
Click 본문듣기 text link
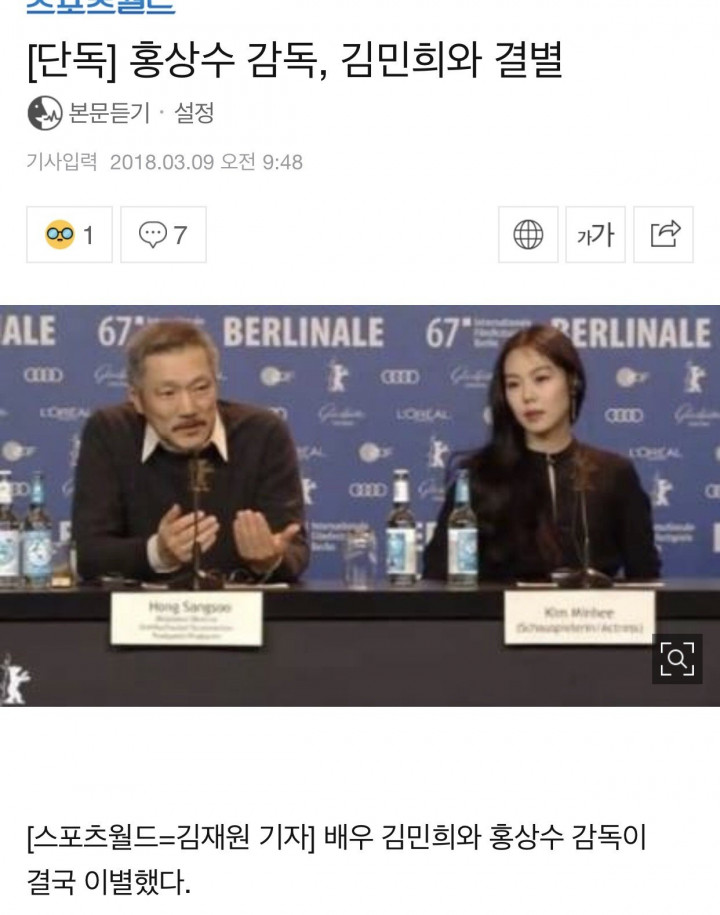tap(110, 113)
